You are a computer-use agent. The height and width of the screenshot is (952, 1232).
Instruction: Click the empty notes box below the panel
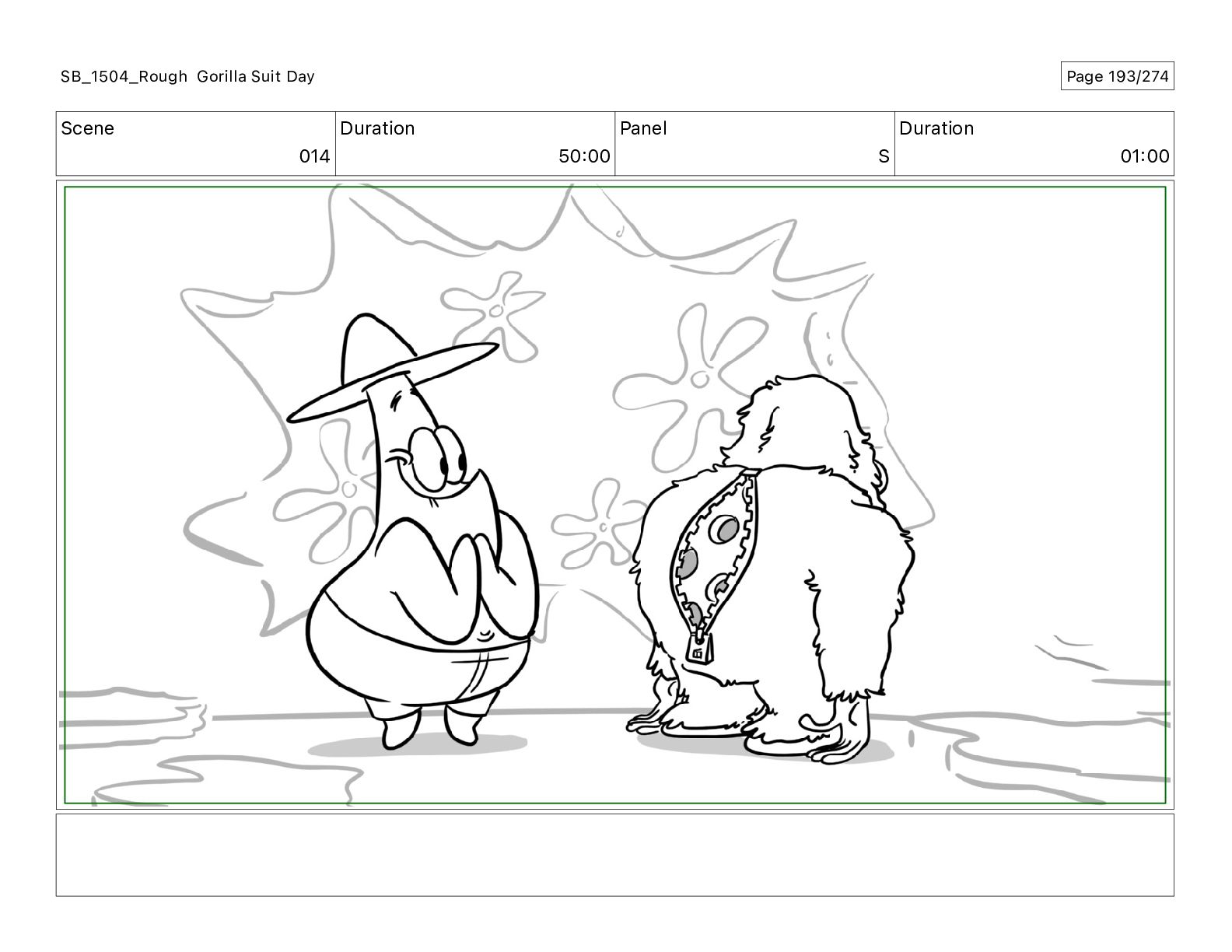pos(614,855)
